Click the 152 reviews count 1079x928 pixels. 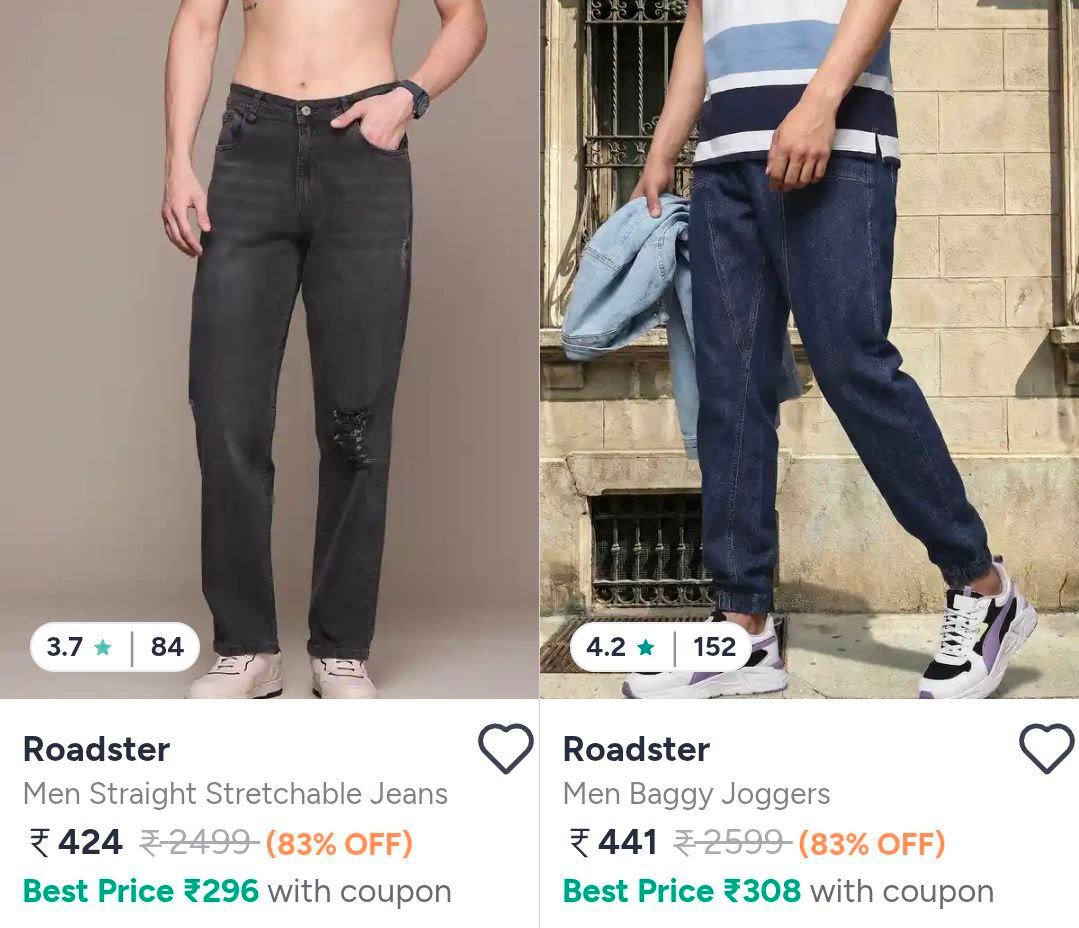click(714, 647)
